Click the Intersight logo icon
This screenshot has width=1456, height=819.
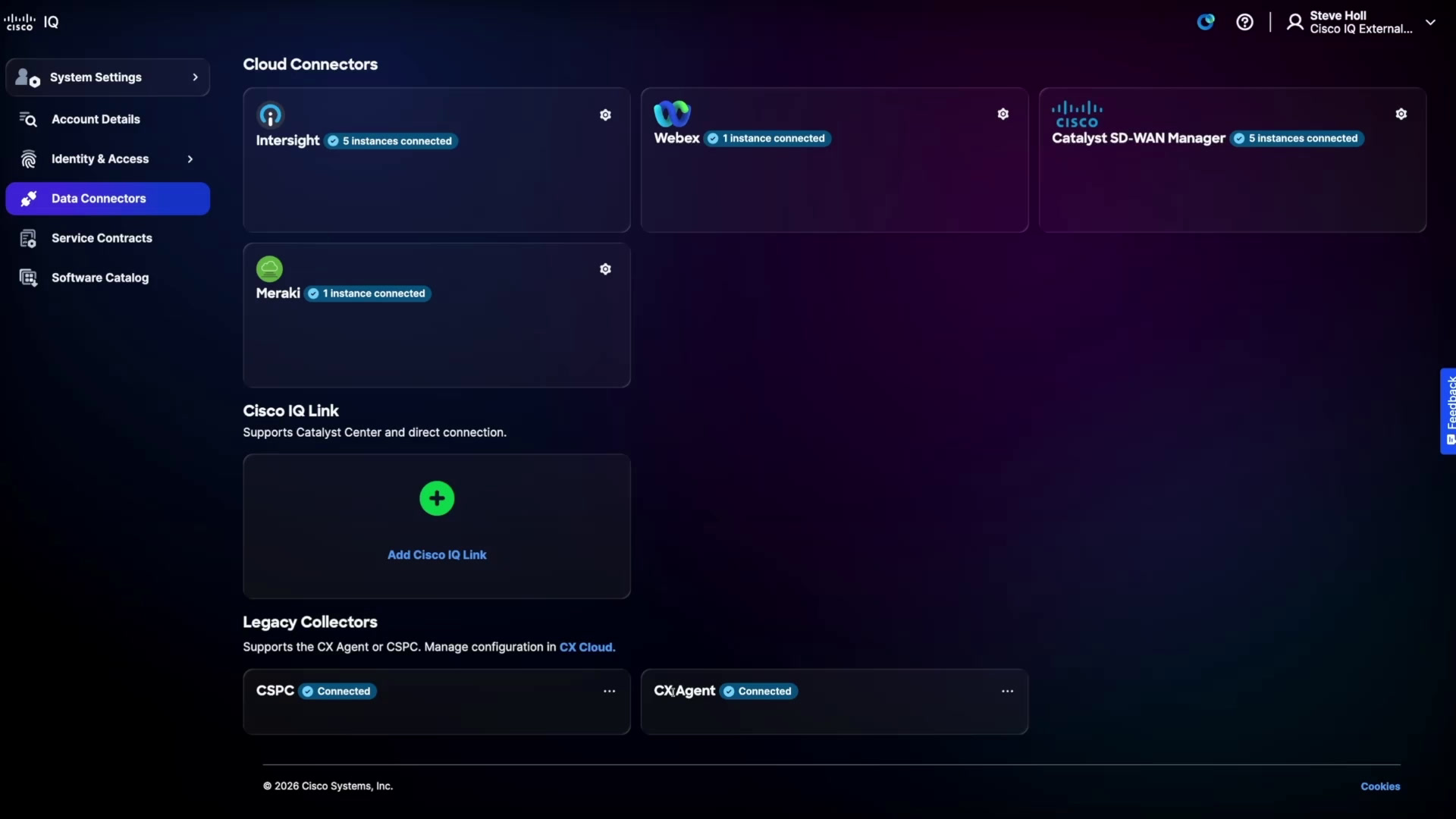[x=270, y=115]
